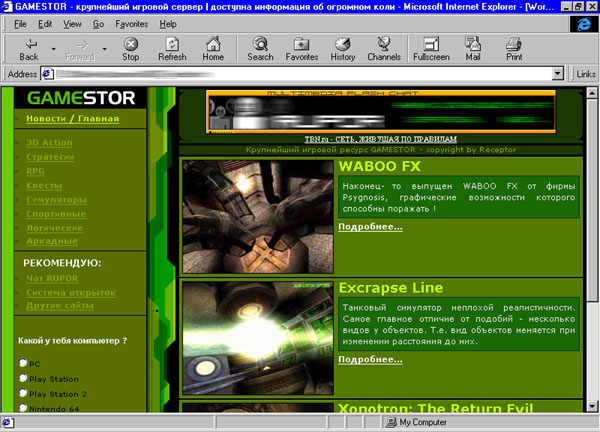Reload the page with Refresh
This screenshot has height=432, width=600.
[x=172, y=49]
